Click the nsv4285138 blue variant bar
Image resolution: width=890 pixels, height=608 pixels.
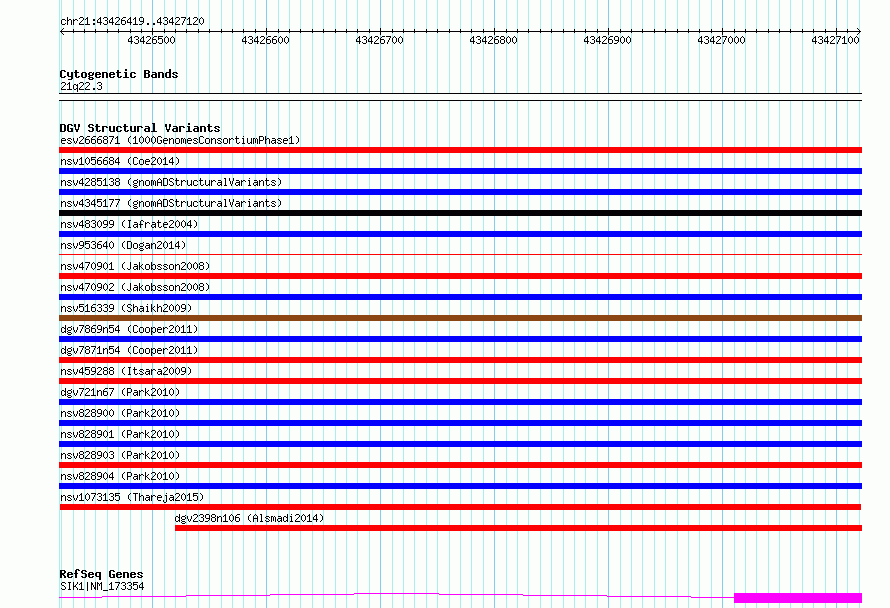[460, 192]
